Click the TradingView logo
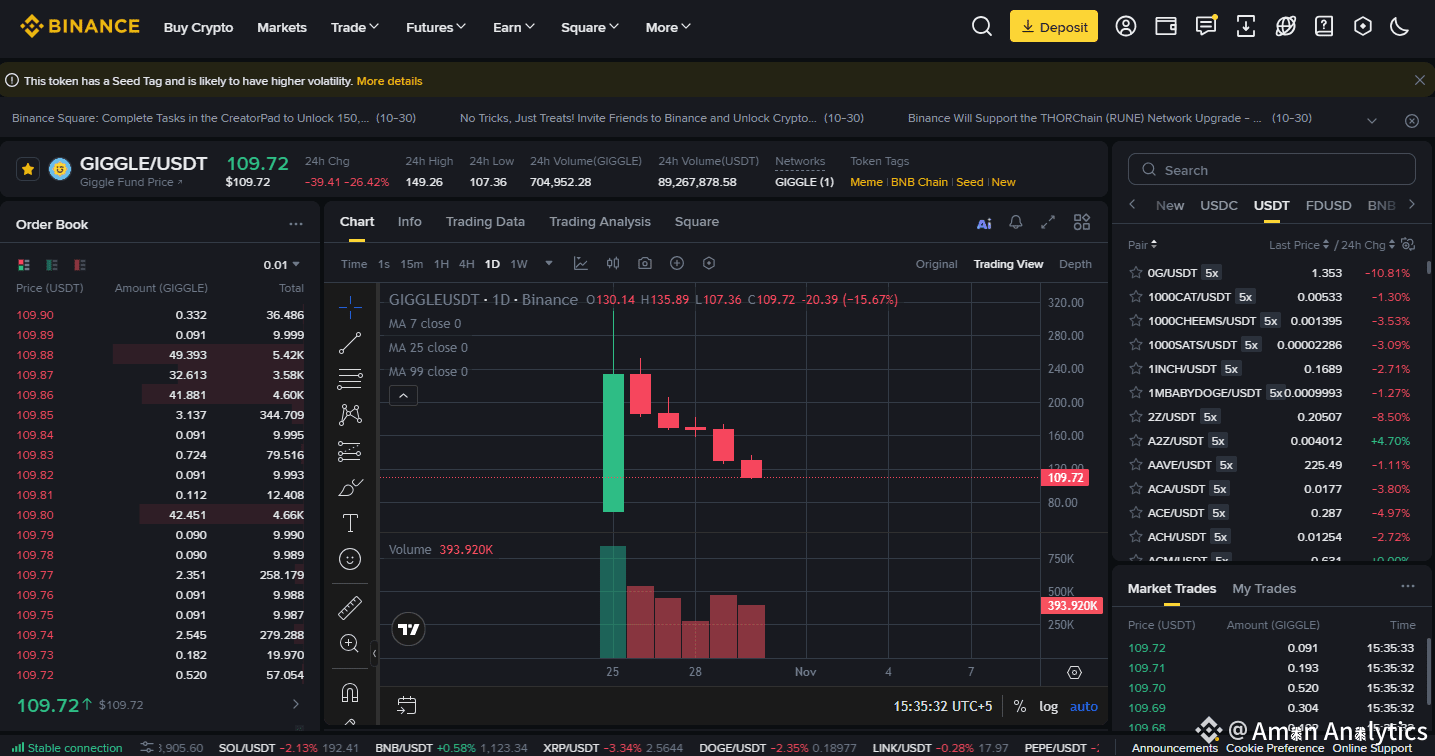1435x756 pixels. coord(408,629)
